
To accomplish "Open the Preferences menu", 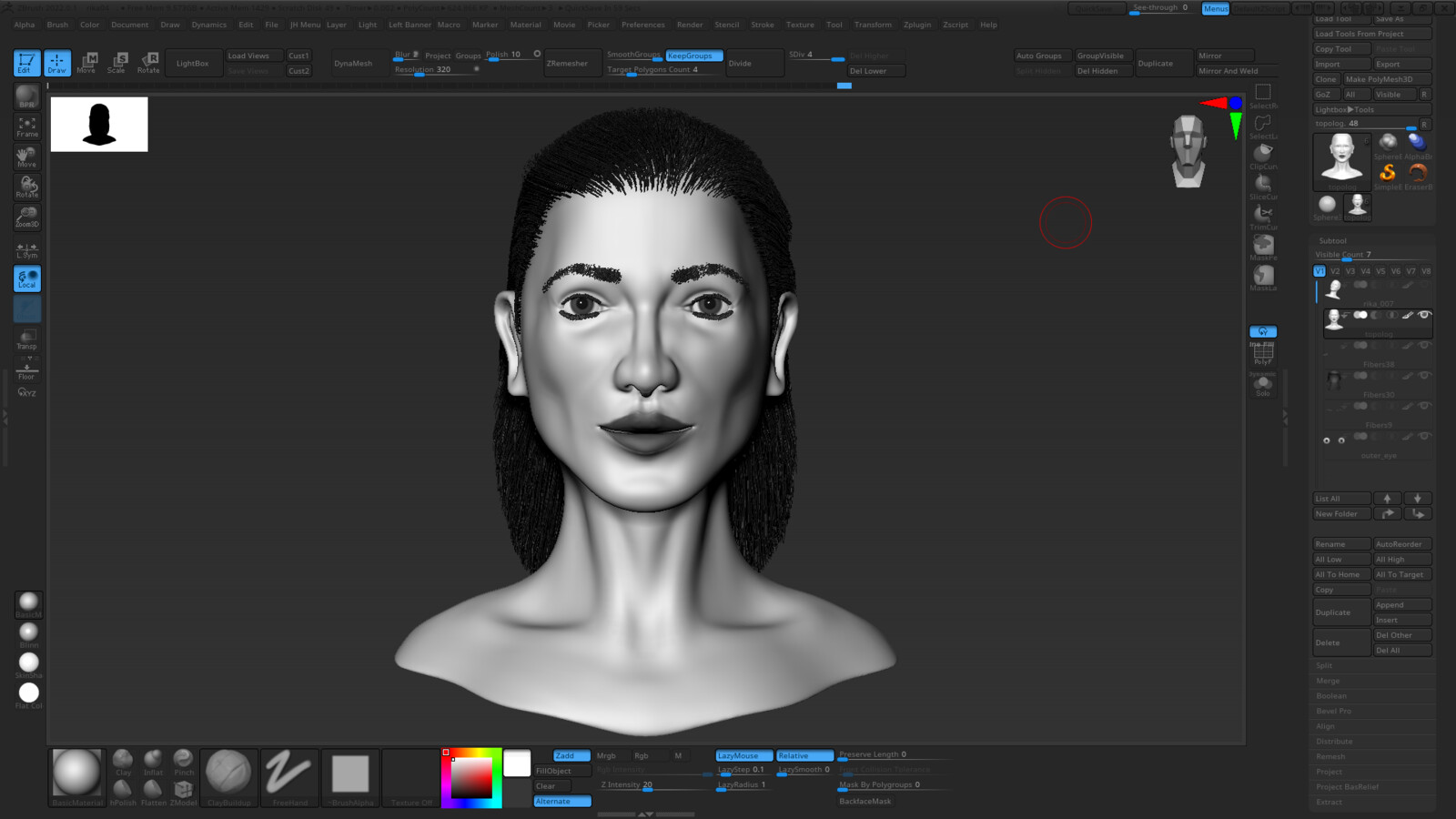I will (x=643, y=25).
